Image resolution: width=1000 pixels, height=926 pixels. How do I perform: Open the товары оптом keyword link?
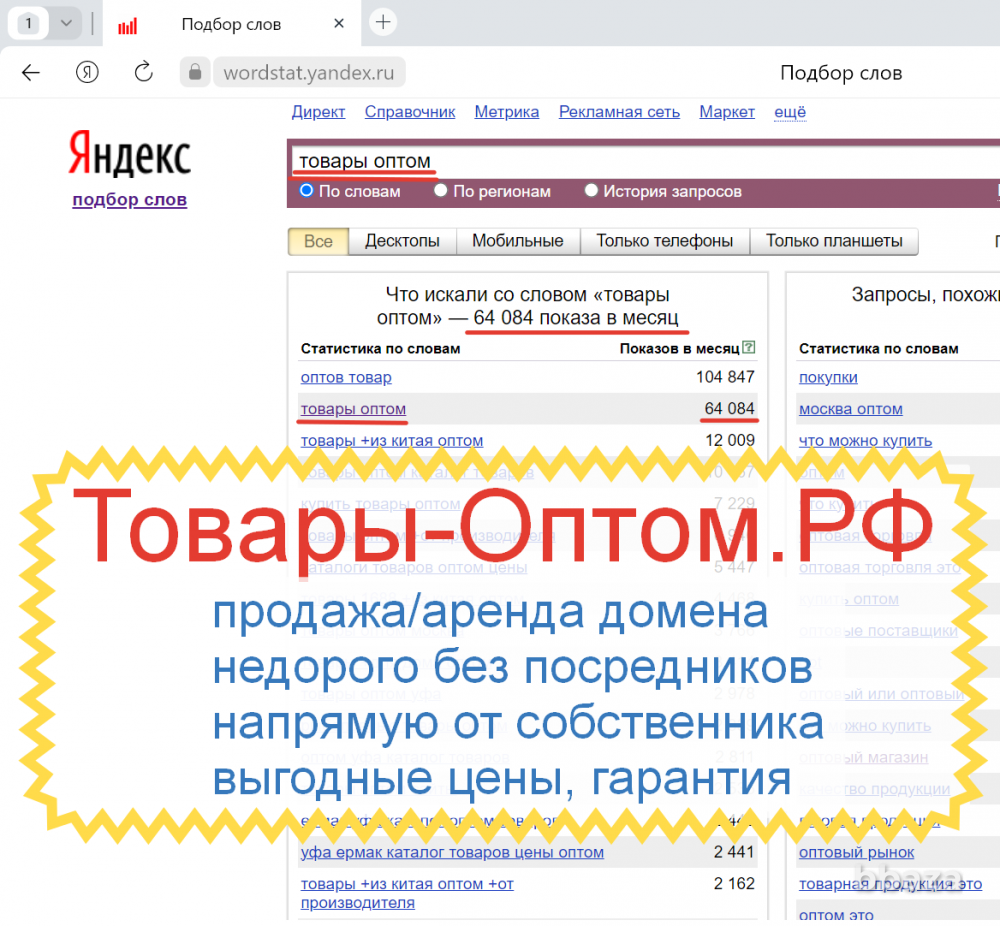pyautogui.click(x=352, y=409)
